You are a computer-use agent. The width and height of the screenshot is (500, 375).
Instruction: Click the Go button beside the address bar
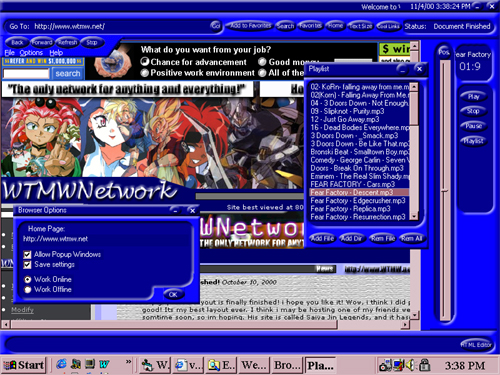216,26
